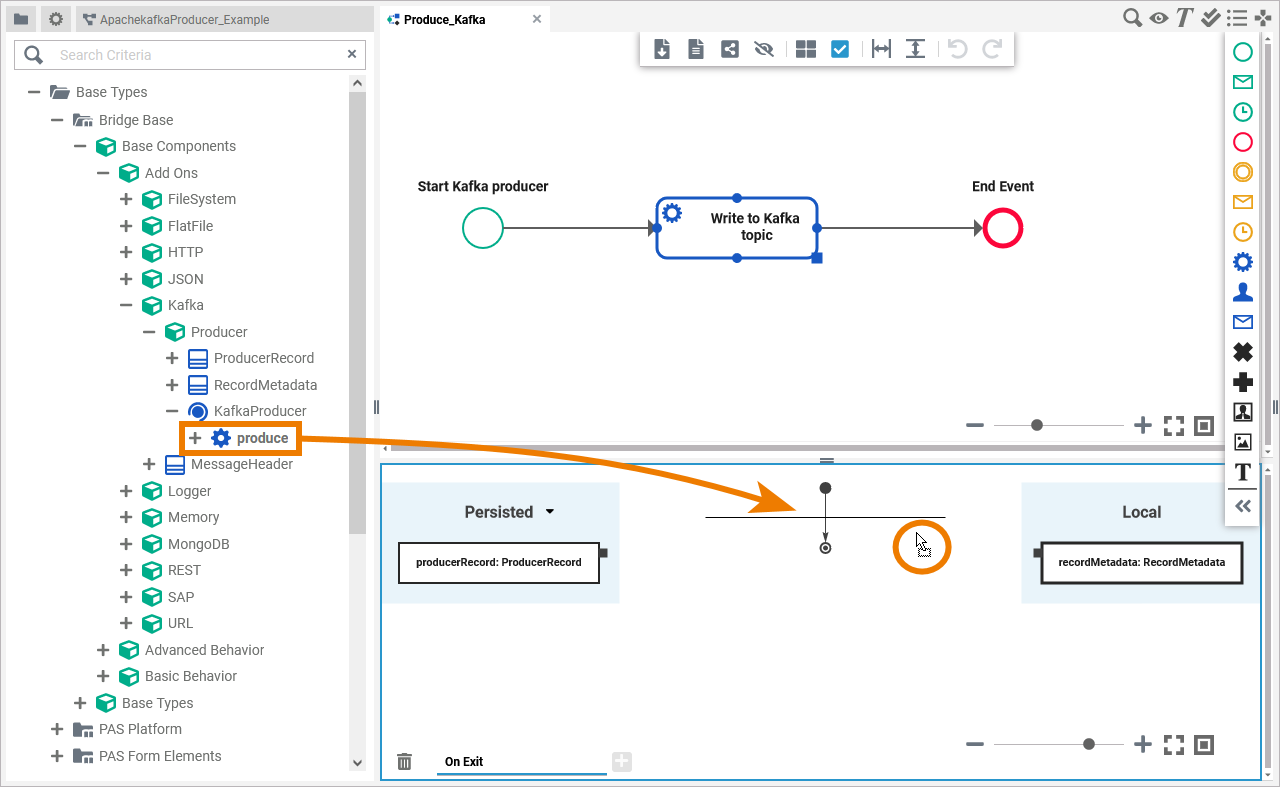
Task: Click the trash delete icon
Action: (404, 762)
